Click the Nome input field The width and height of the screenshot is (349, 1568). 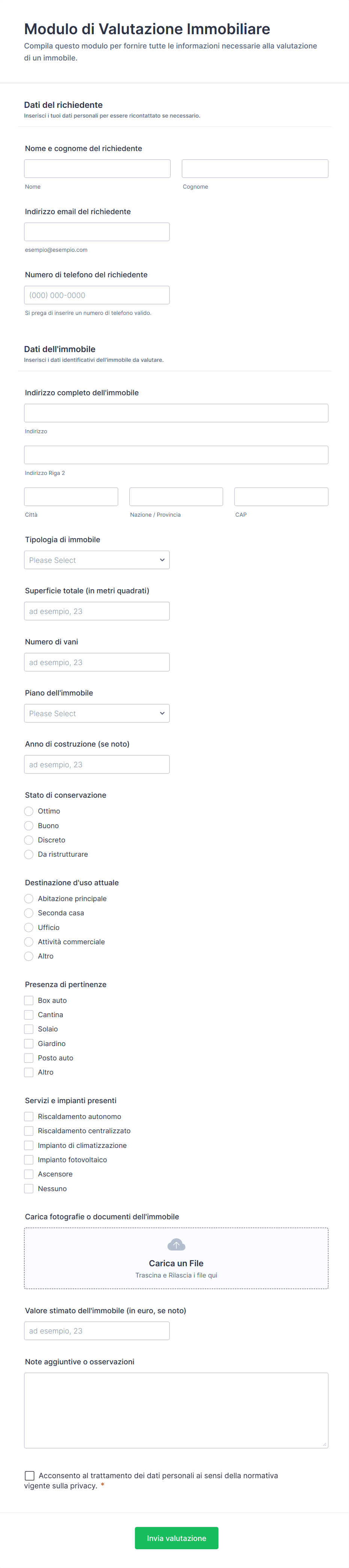[x=97, y=169]
